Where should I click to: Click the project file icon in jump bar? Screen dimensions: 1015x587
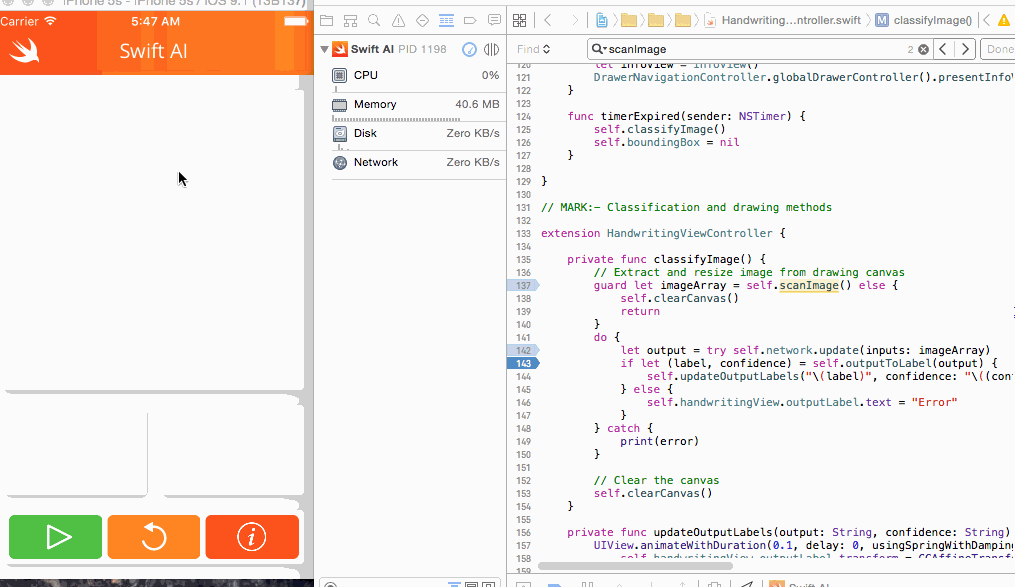(x=601, y=21)
